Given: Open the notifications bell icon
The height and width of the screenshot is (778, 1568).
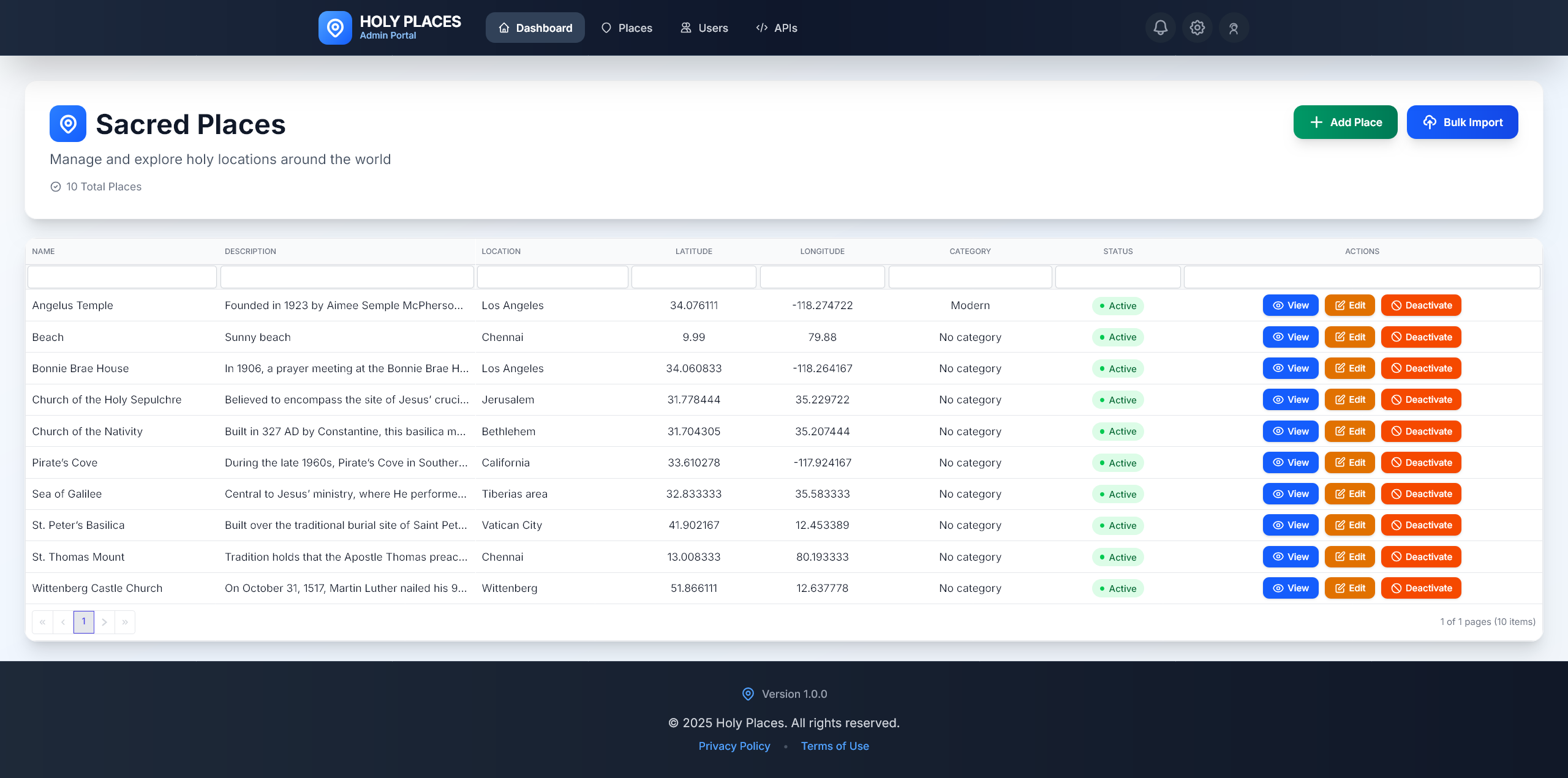Looking at the screenshot, I should [1160, 28].
